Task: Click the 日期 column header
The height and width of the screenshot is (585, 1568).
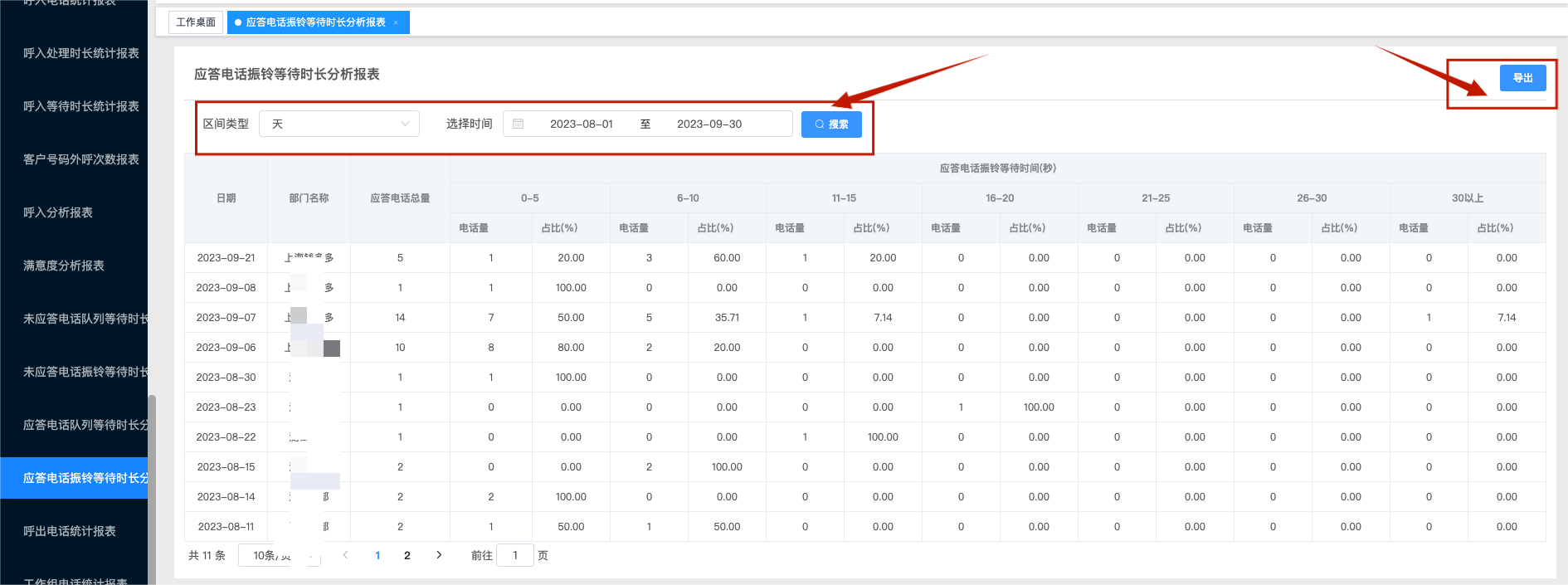Action: [x=226, y=198]
